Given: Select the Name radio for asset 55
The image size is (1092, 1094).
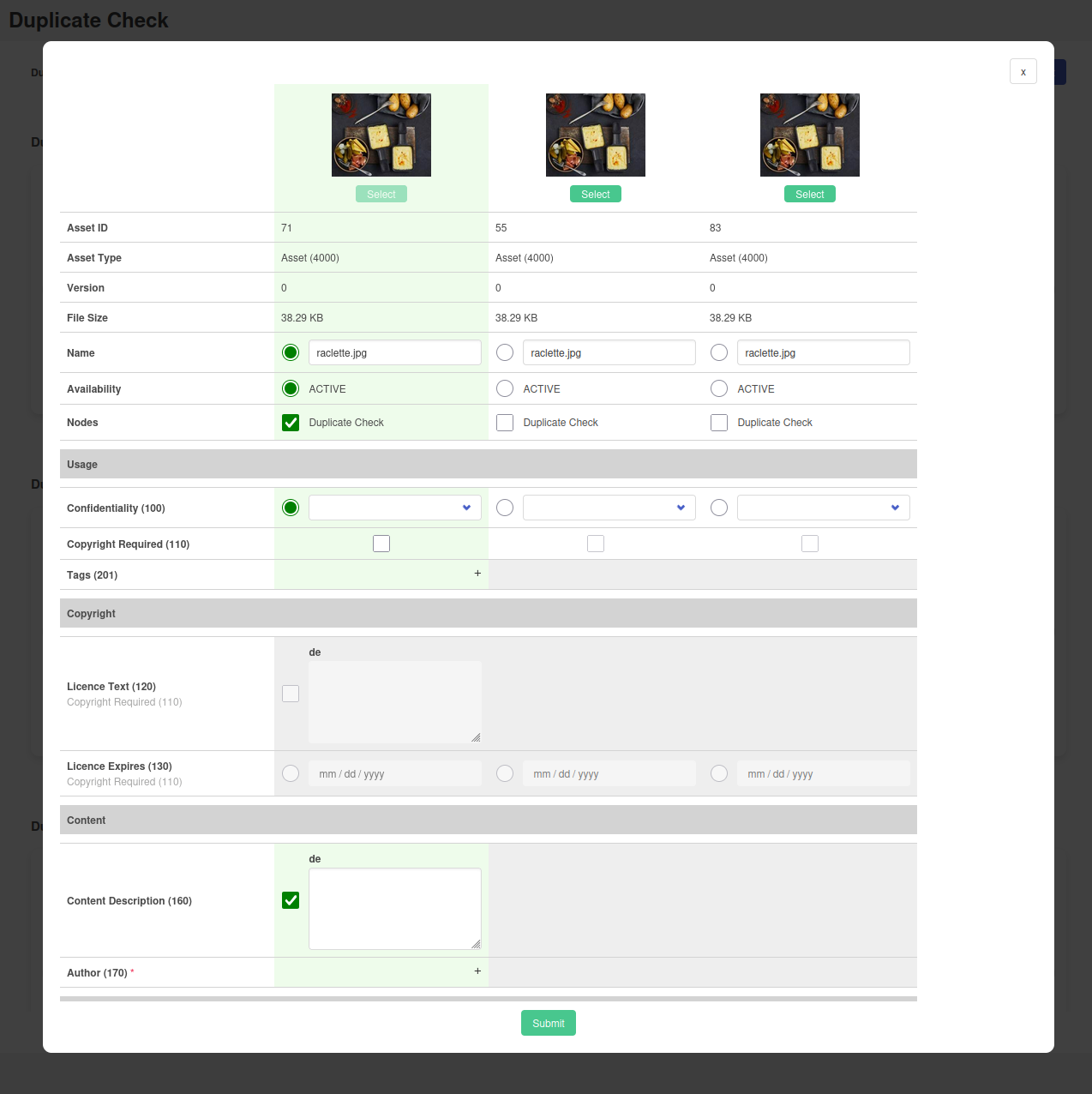Looking at the screenshot, I should click(504, 352).
